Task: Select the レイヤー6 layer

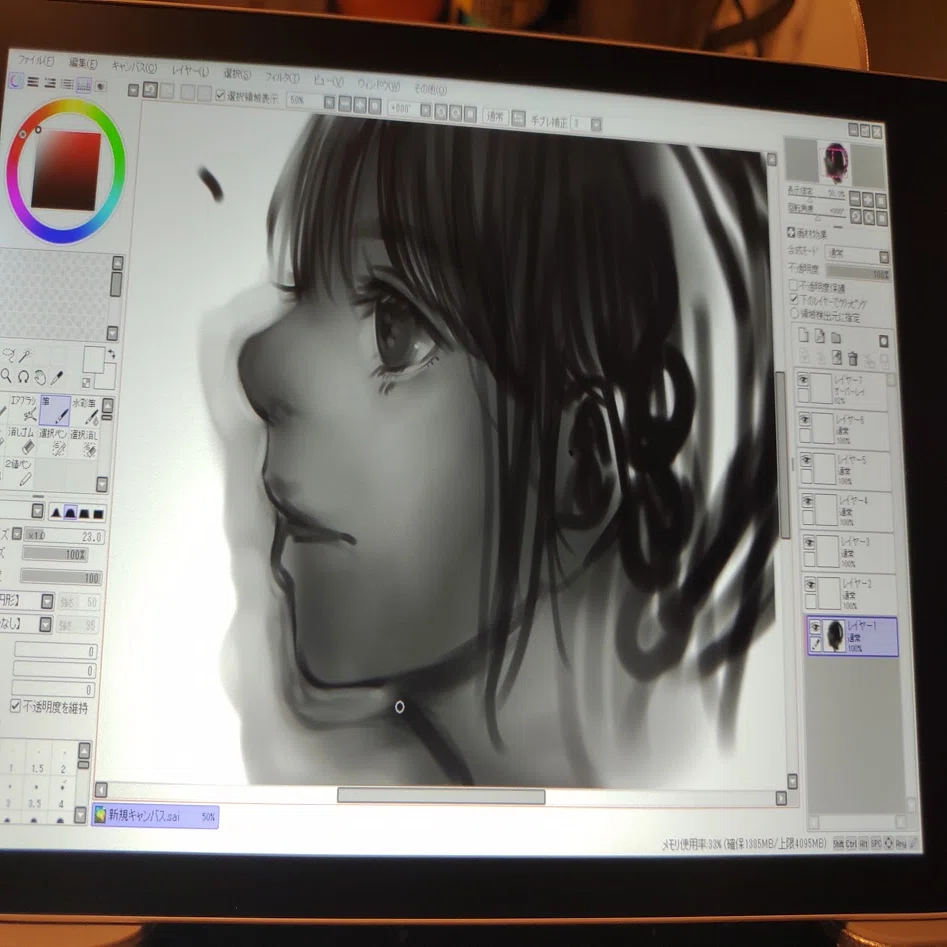Action: pos(844,429)
